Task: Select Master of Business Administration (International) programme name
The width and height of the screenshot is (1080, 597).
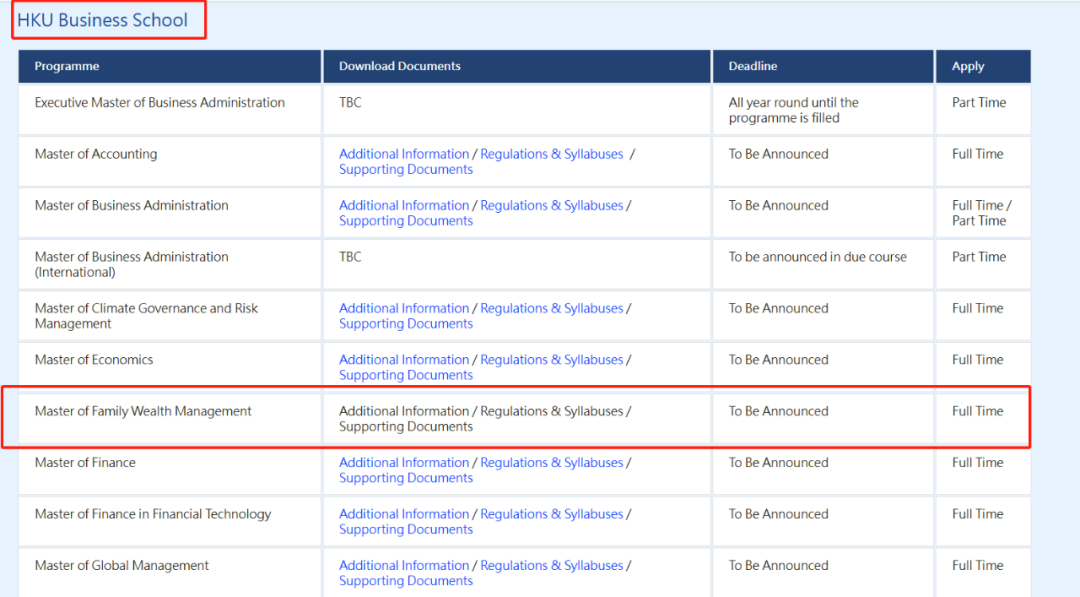Action: (x=132, y=264)
